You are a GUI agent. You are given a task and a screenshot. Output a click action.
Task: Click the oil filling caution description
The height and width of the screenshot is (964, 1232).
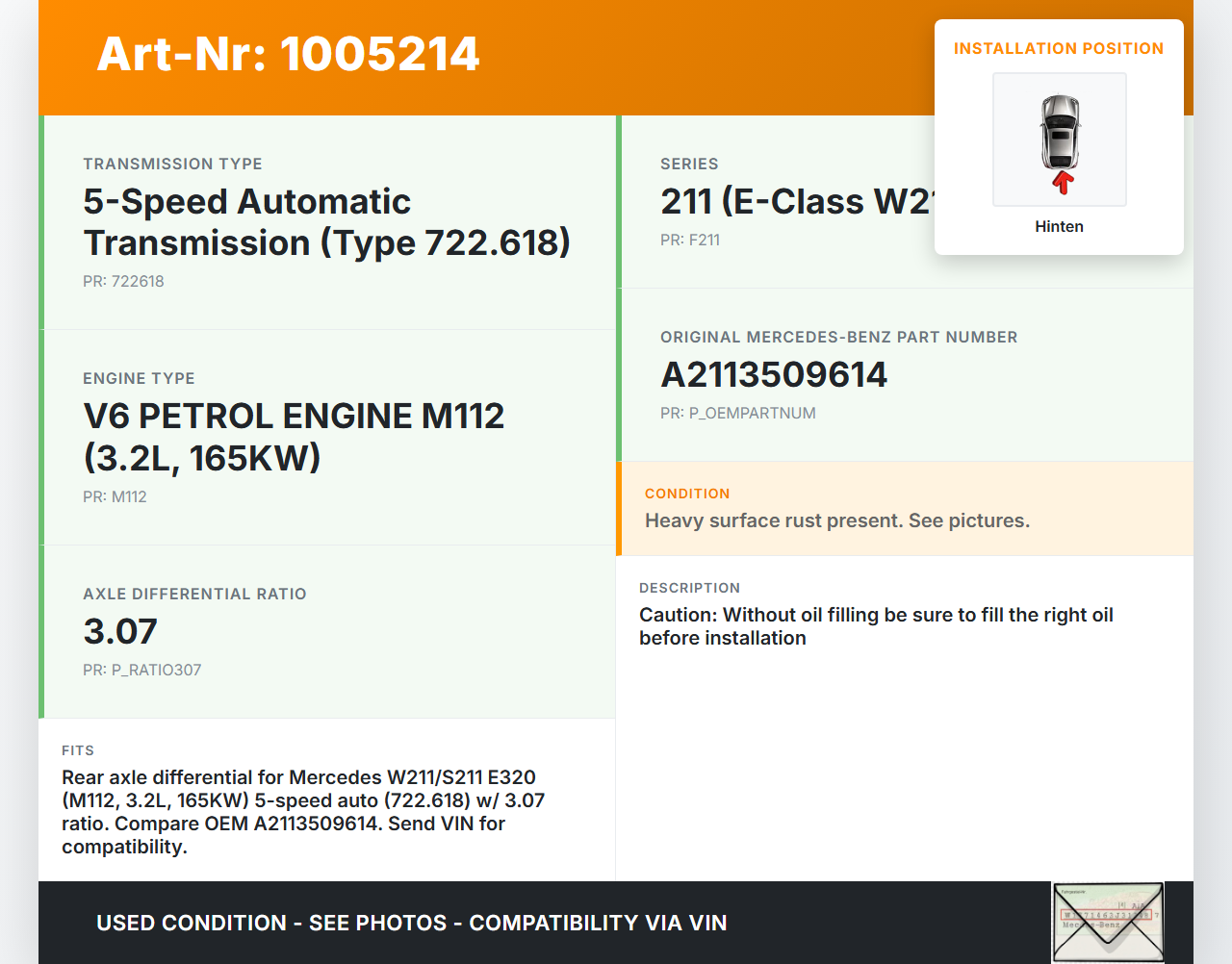876,626
